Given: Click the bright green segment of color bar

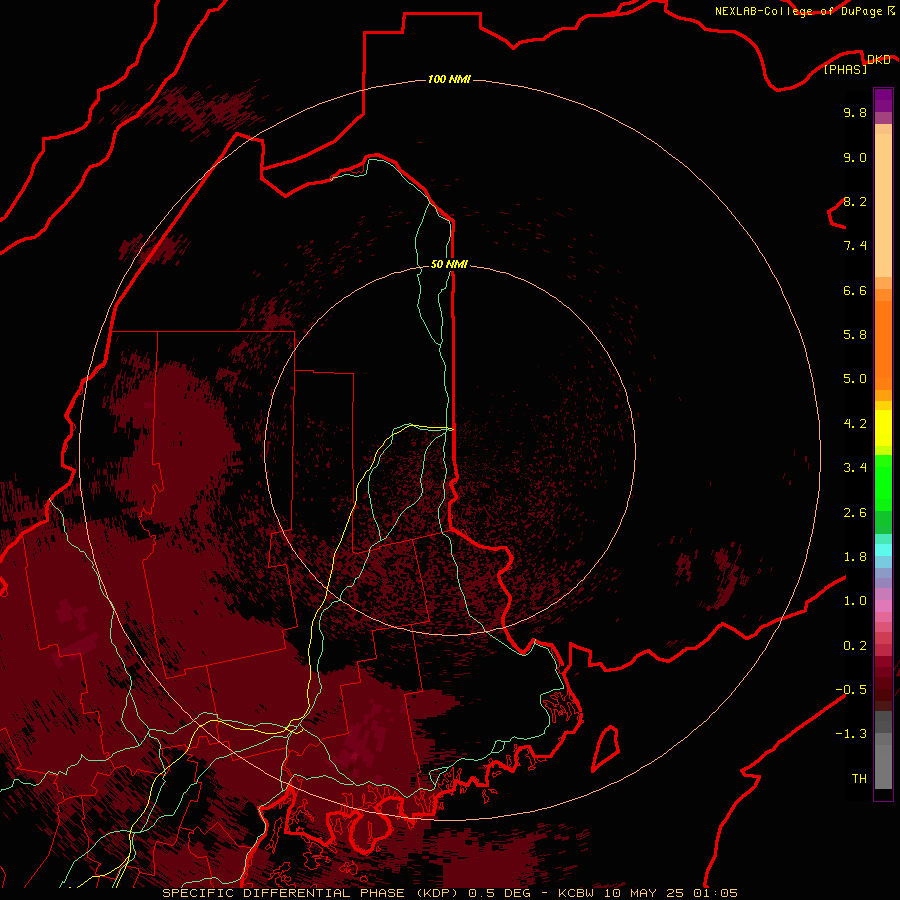Looking at the screenshot, I should click(x=883, y=483).
